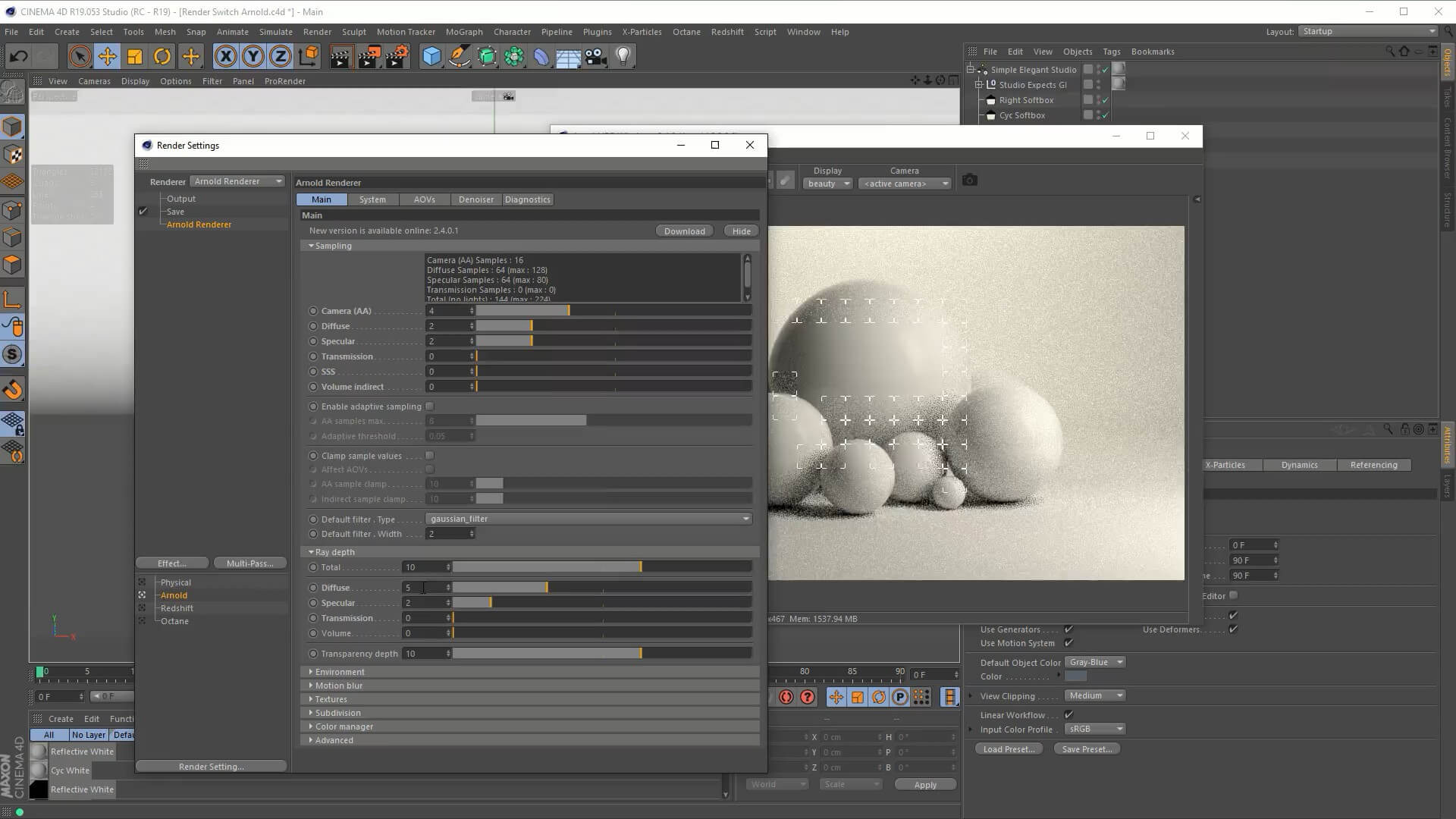Open the Redshift menu

727,32
